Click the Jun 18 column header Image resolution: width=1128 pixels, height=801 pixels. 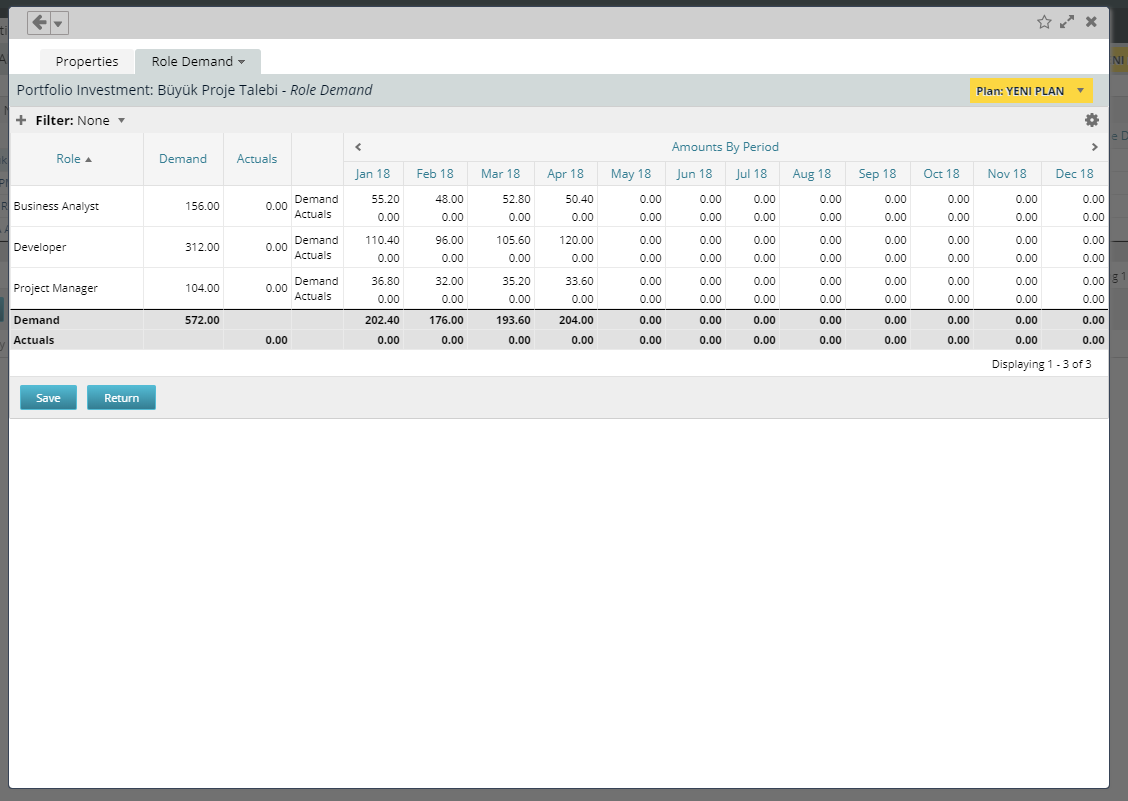[x=695, y=173]
